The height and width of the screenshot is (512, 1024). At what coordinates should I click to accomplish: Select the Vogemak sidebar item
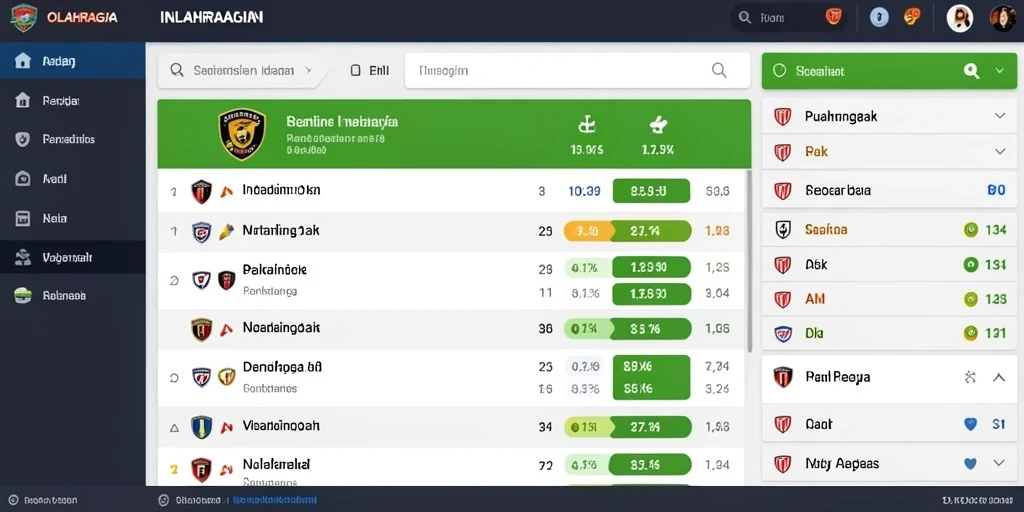72,257
